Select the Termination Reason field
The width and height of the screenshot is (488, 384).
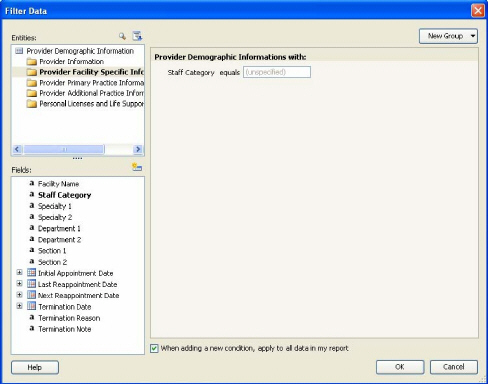click(69, 318)
